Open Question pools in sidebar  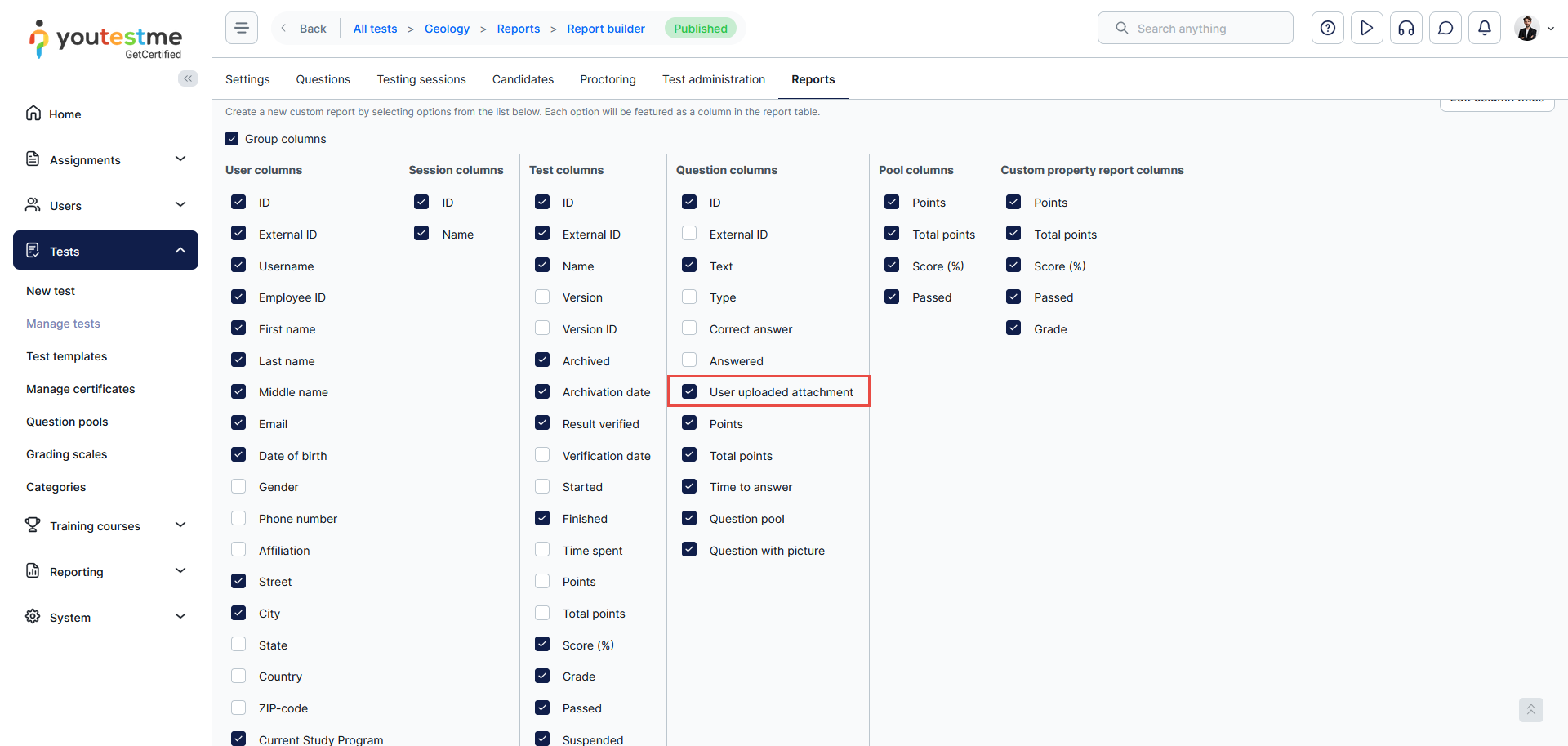[x=67, y=422]
